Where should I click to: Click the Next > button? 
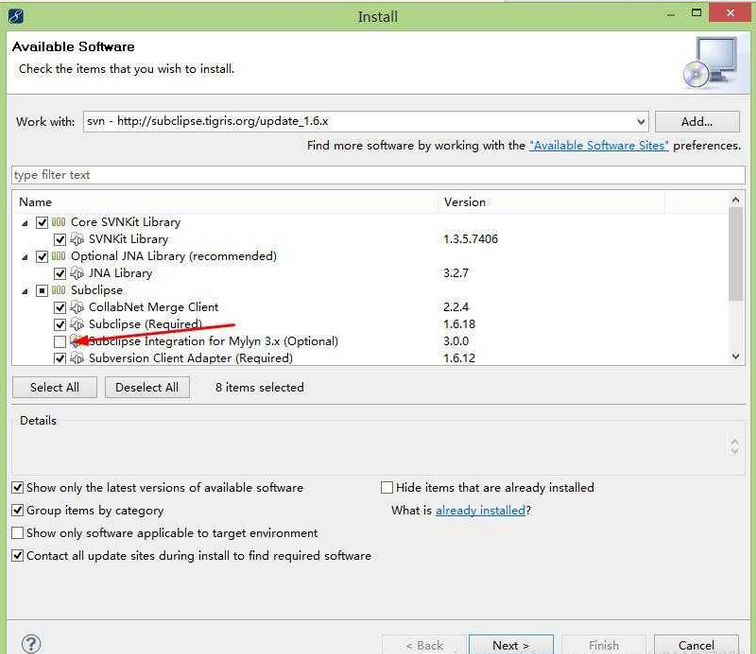point(511,645)
